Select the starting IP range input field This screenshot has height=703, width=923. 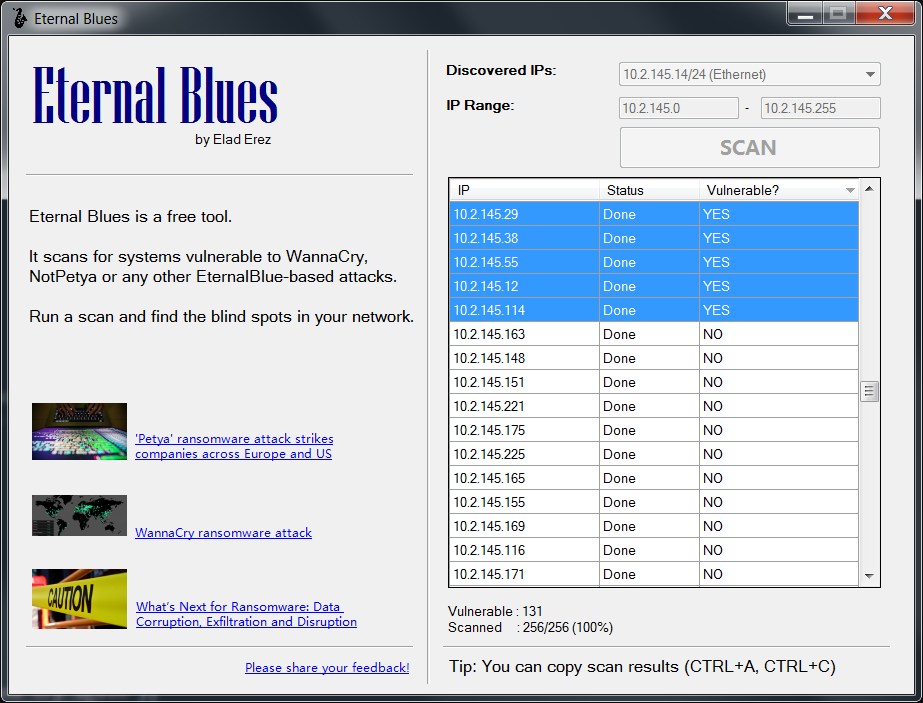tap(678, 107)
